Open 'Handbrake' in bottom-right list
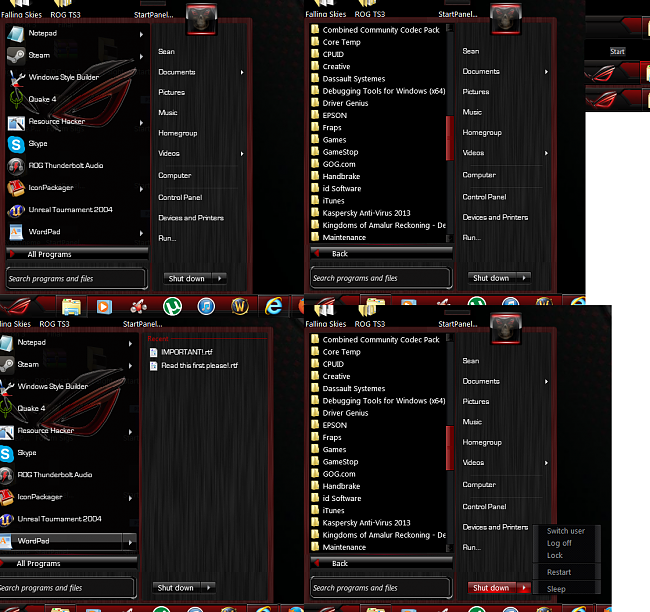The image size is (650, 612). pos(341,486)
